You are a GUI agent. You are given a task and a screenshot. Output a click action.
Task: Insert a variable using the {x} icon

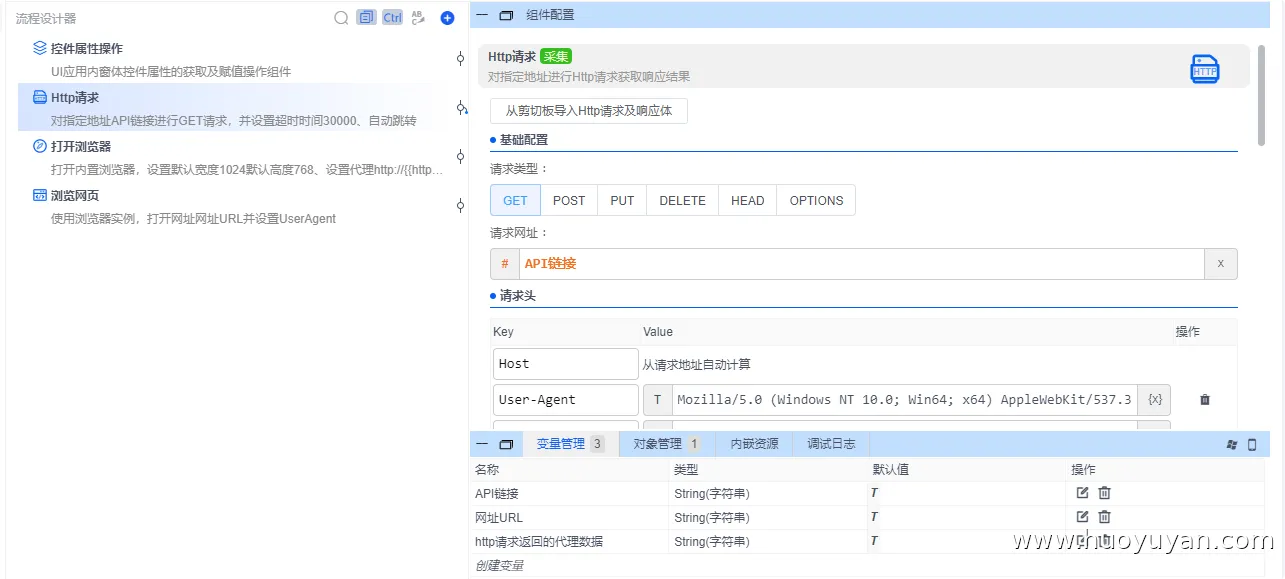(1154, 399)
